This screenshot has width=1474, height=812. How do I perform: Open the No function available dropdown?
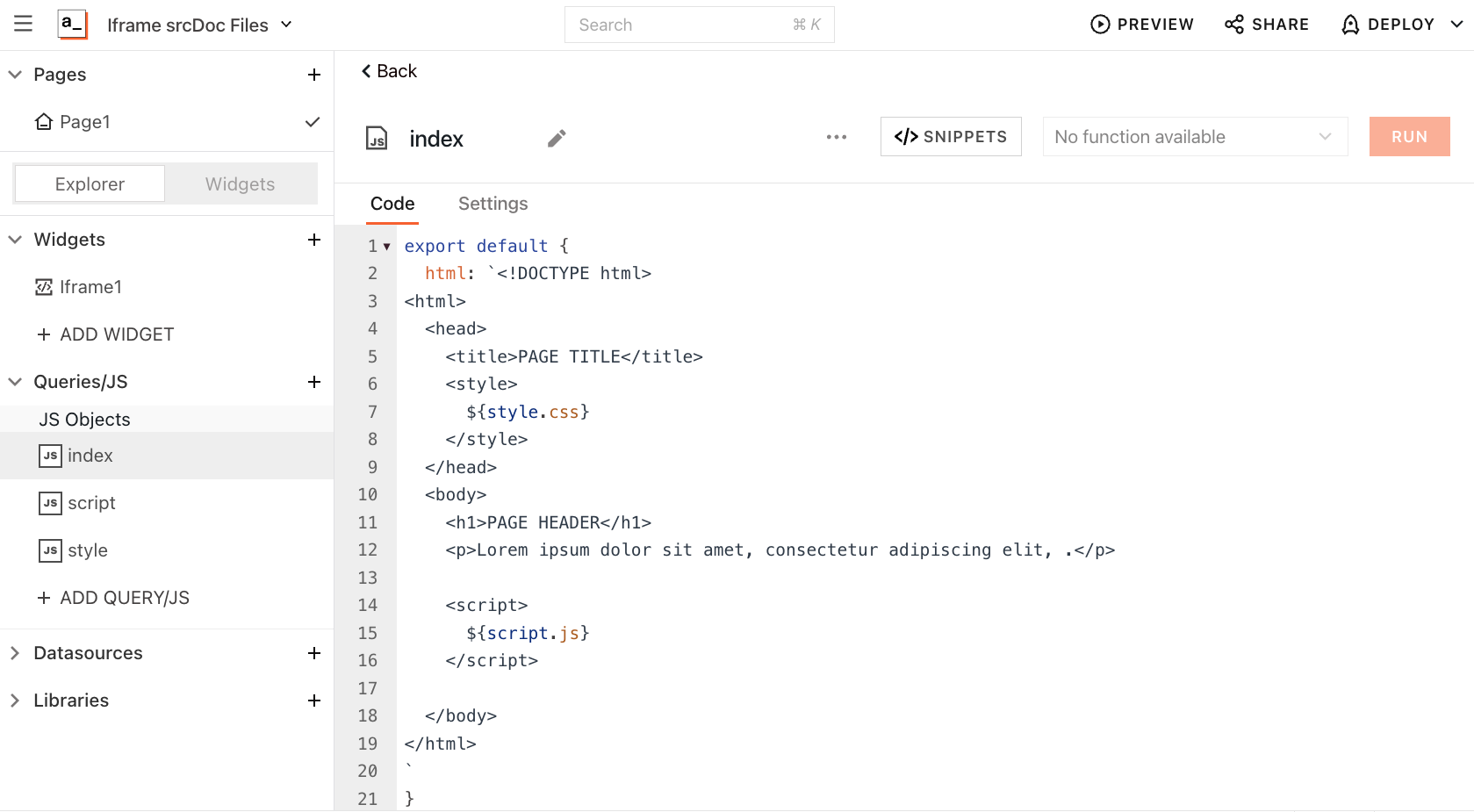(1194, 137)
